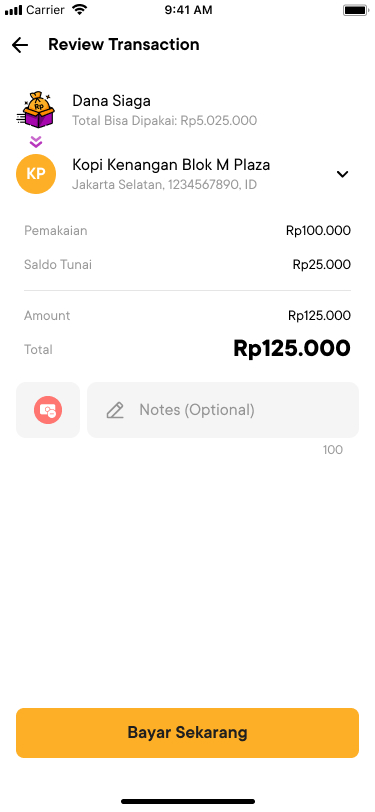The width and height of the screenshot is (375, 812).
Task: Click the Bayar Sekarang button
Action: click(x=188, y=733)
